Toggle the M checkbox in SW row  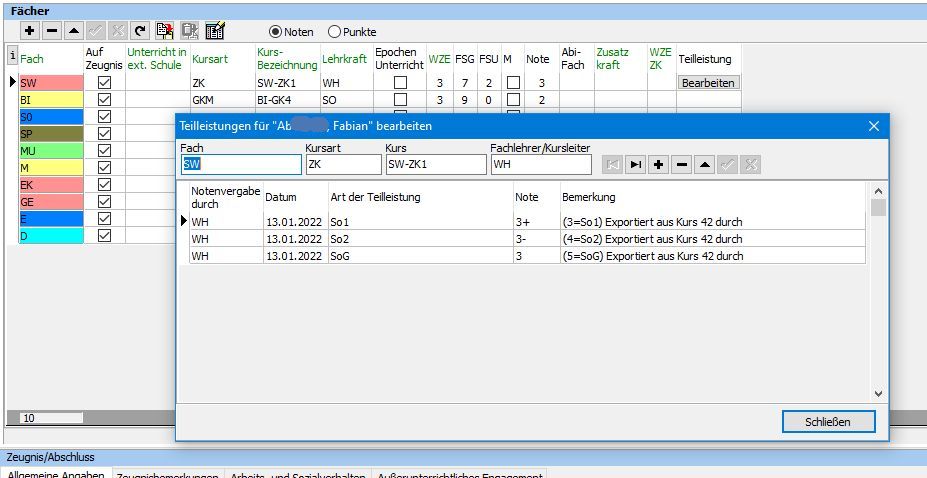click(x=513, y=83)
